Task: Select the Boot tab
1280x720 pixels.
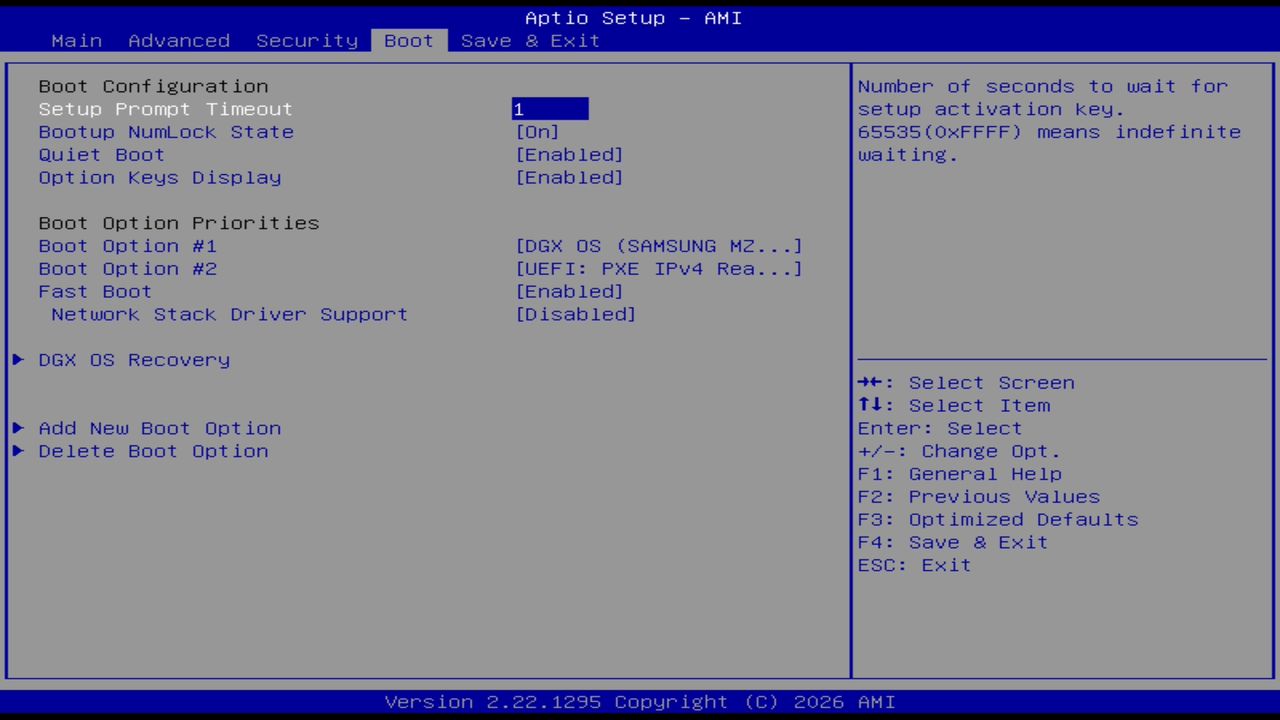Action: coord(409,41)
